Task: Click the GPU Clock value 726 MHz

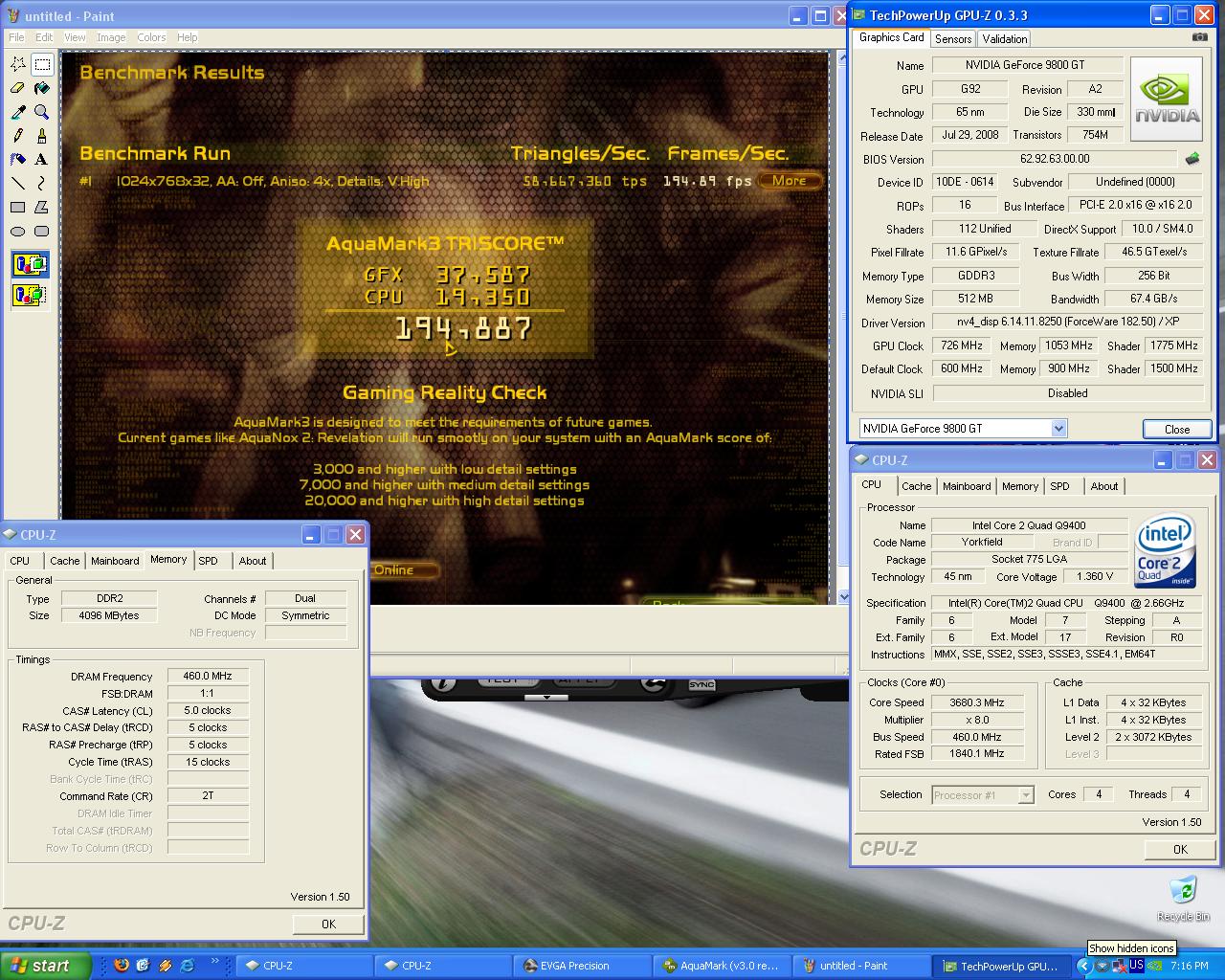Action: (x=961, y=345)
